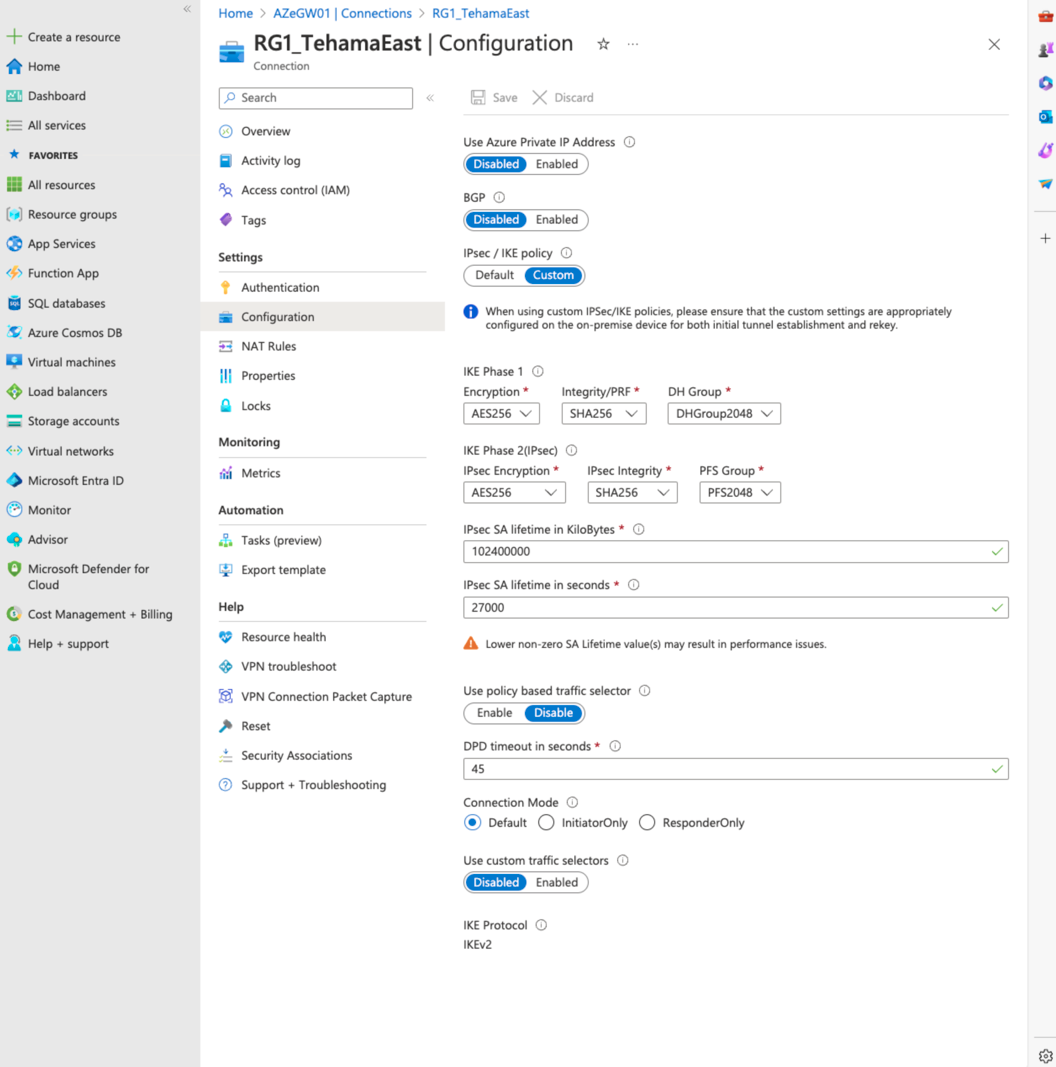The width and height of the screenshot is (1056, 1067).
Task: Open Virtual machines in portal sidebar
Action: pyautogui.click(x=71, y=362)
